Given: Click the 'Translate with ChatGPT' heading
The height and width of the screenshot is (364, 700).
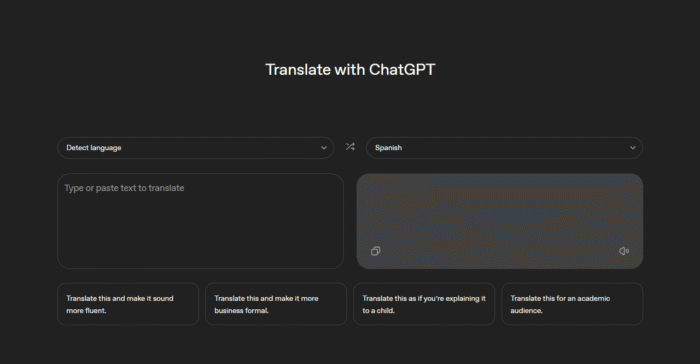Looking at the screenshot, I should click(350, 70).
